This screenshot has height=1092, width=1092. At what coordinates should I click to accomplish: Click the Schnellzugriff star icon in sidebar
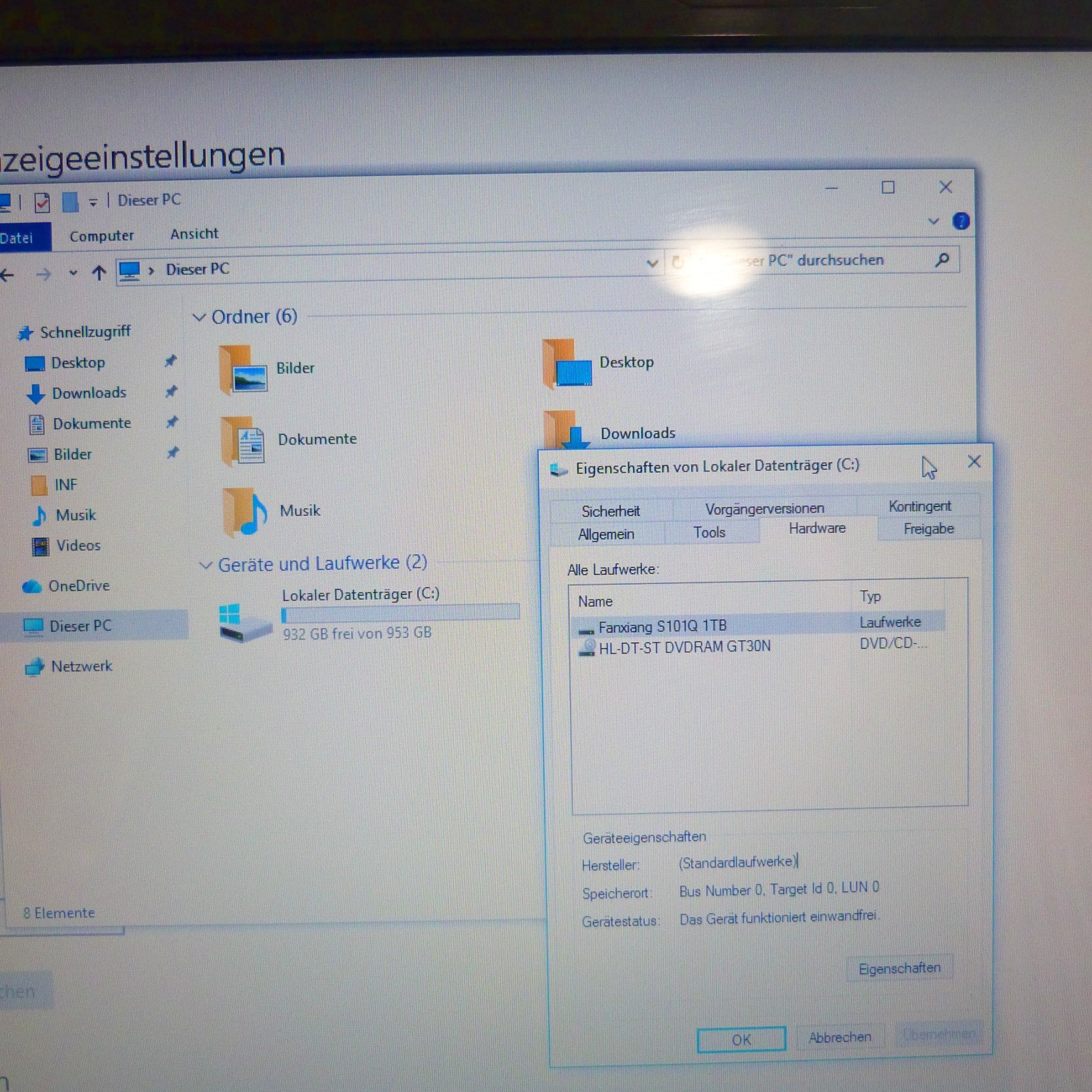click(x=25, y=333)
